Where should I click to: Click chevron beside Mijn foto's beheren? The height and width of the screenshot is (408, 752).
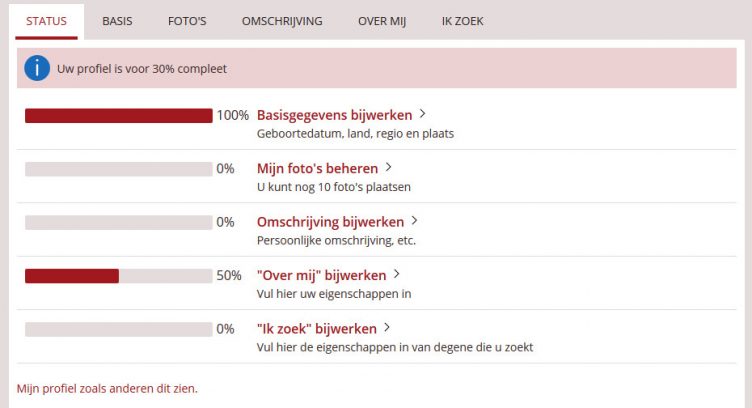[389, 168]
